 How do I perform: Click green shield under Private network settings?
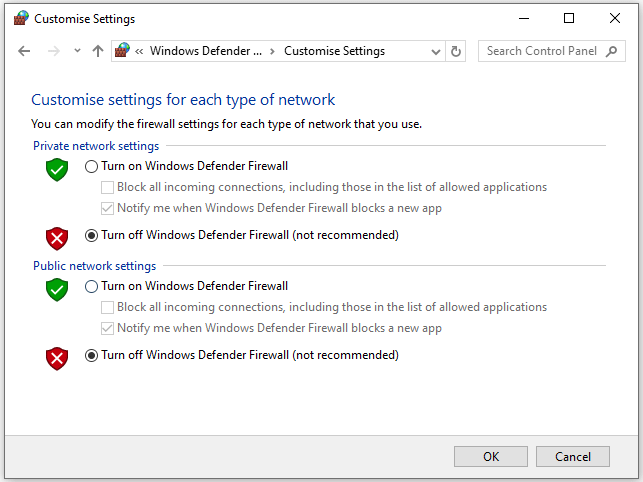tap(57, 169)
